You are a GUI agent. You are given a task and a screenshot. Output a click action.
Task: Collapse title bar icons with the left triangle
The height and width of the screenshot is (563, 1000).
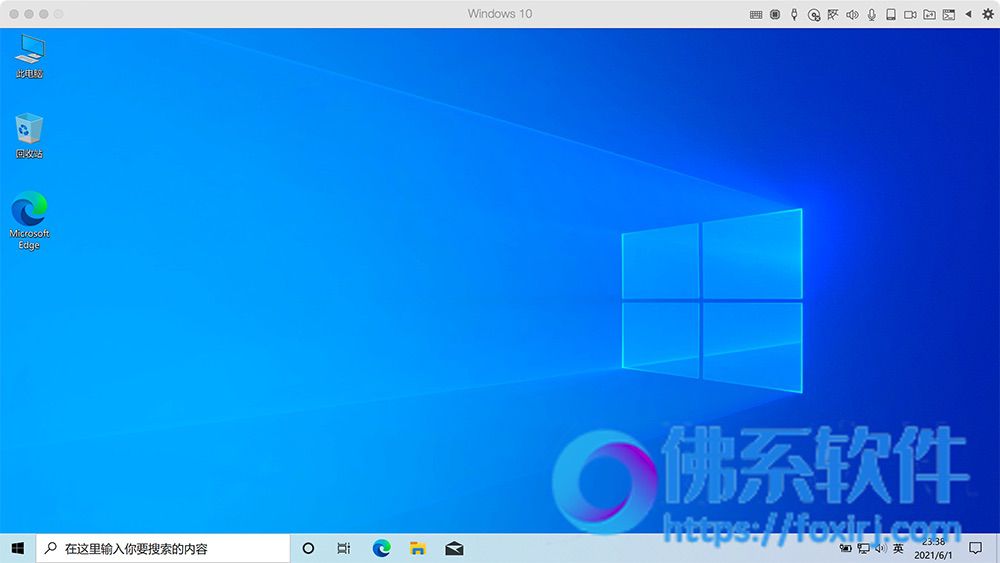[968, 13]
